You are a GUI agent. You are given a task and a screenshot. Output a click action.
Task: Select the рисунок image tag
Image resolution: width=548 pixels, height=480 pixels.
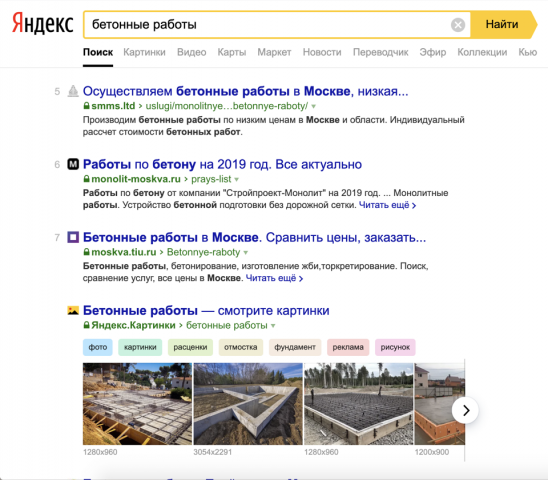click(x=395, y=347)
